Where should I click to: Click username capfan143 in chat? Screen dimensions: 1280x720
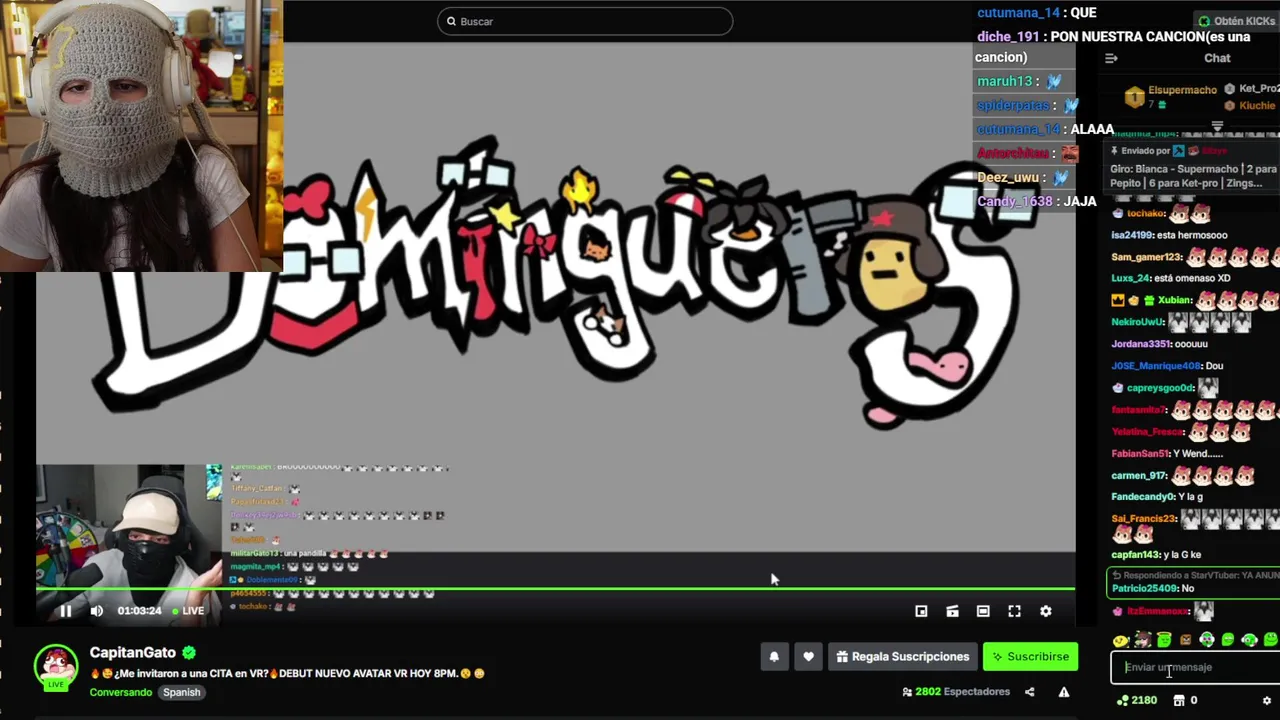tap(1135, 554)
